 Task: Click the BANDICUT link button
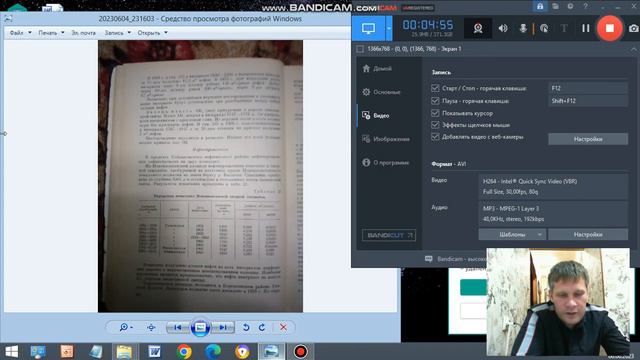point(389,235)
